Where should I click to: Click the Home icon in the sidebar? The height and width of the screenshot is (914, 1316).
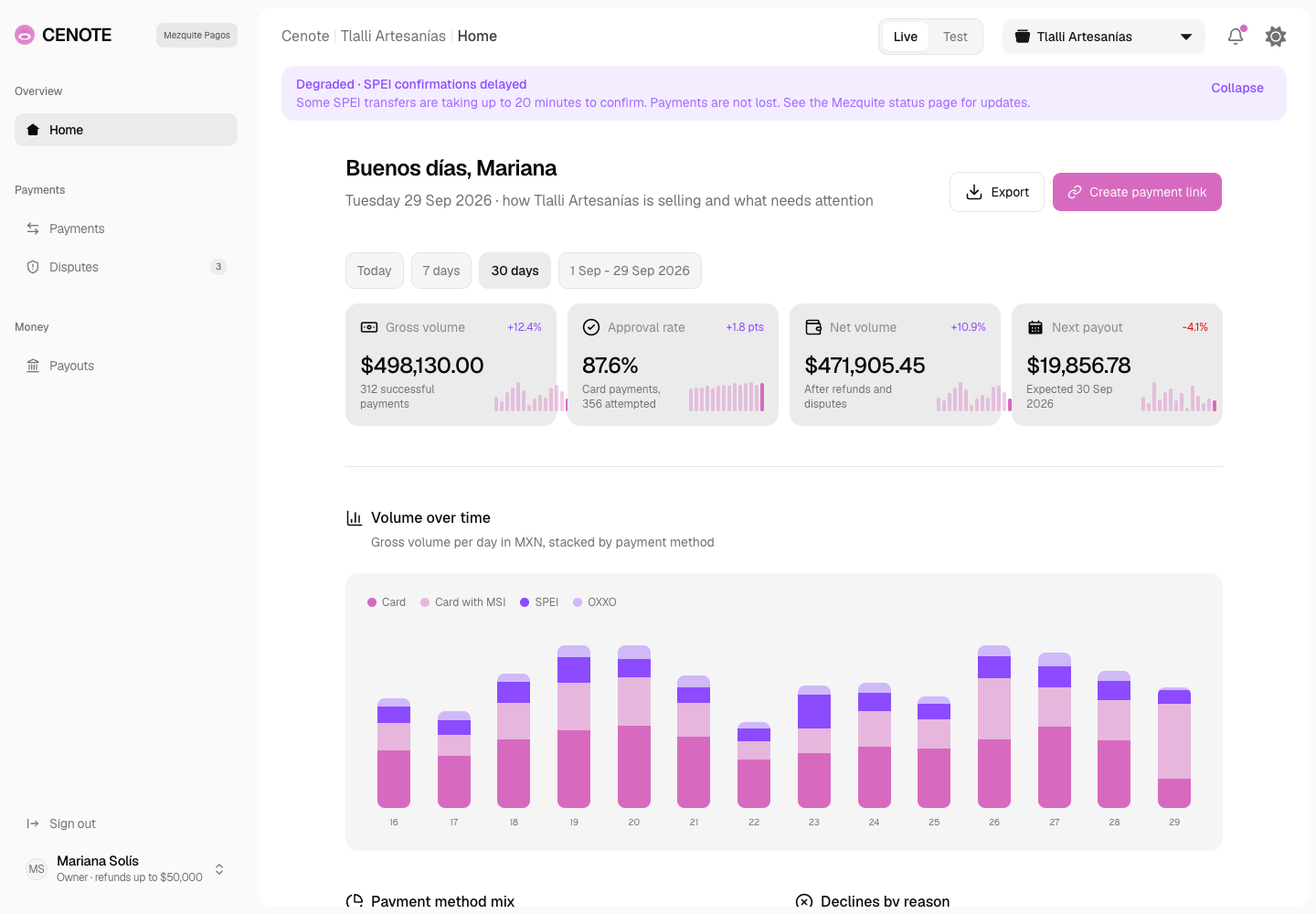[x=33, y=130]
